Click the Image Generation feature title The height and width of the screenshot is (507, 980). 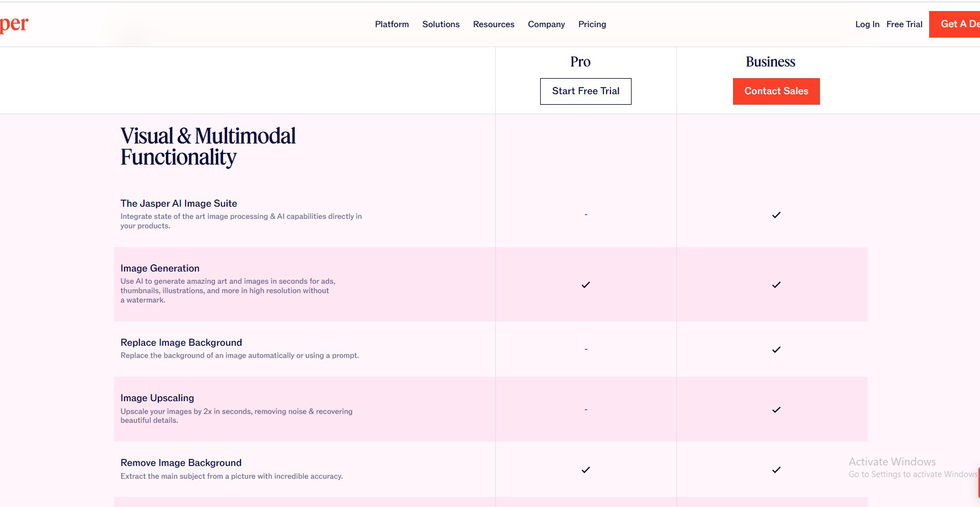(160, 268)
